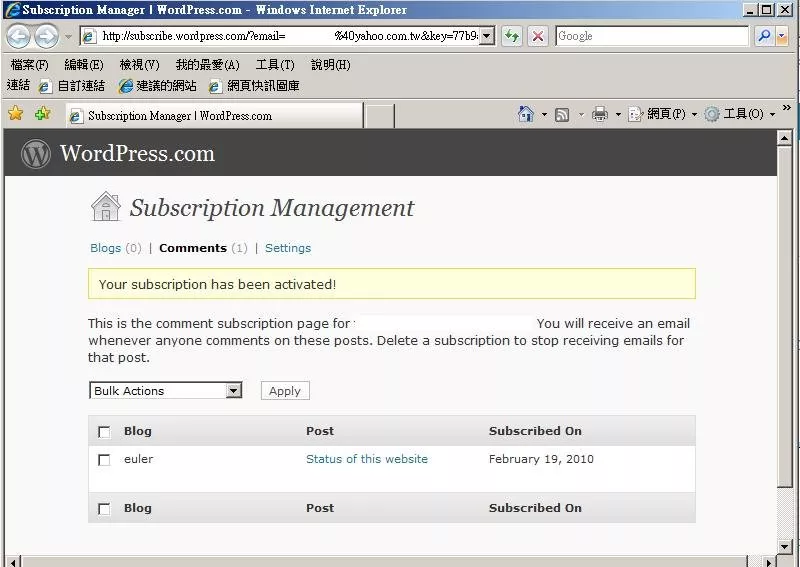
Task: Click the 建議的網站 links bar shortcut
Action: tap(157, 86)
